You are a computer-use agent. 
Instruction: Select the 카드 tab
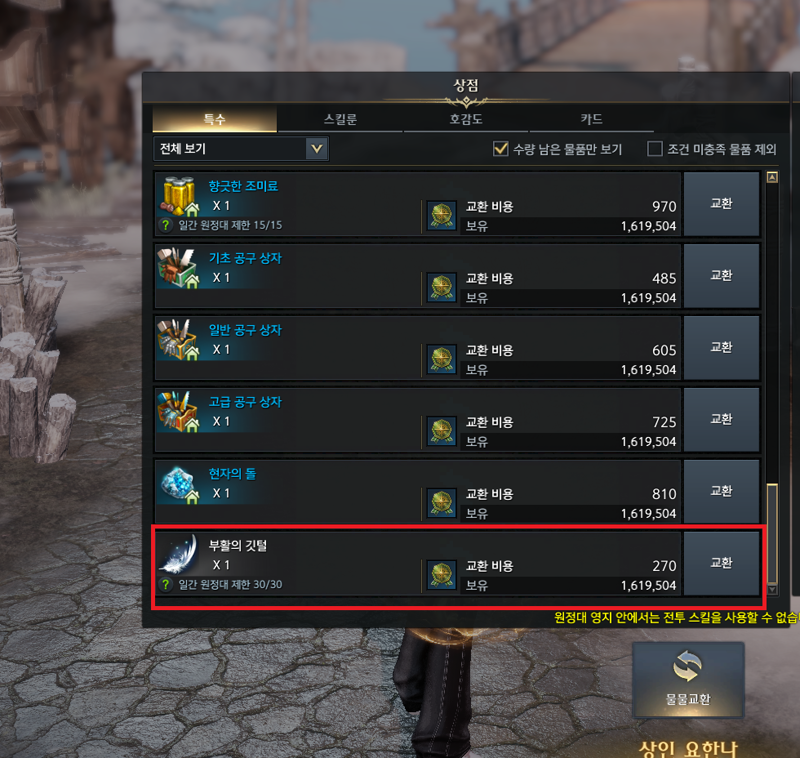coord(591,119)
